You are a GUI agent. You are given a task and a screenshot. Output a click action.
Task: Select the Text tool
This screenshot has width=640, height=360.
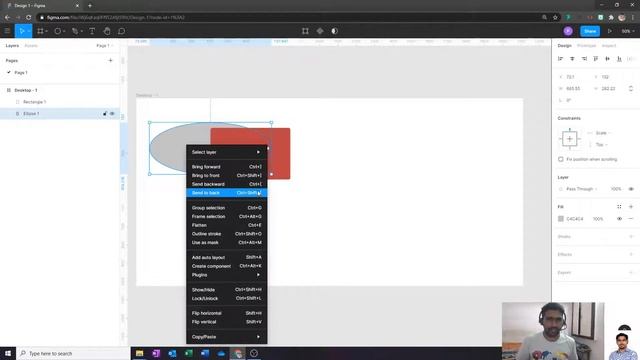(92, 31)
